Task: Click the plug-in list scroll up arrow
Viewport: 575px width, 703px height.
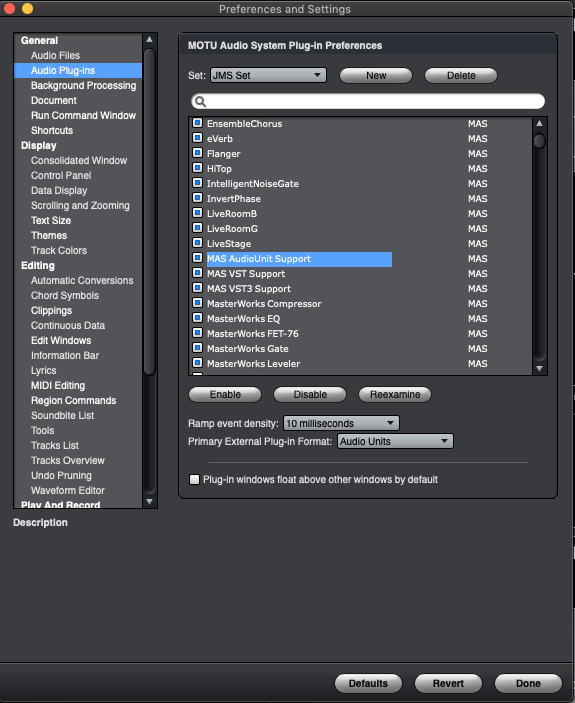Action: click(x=540, y=123)
